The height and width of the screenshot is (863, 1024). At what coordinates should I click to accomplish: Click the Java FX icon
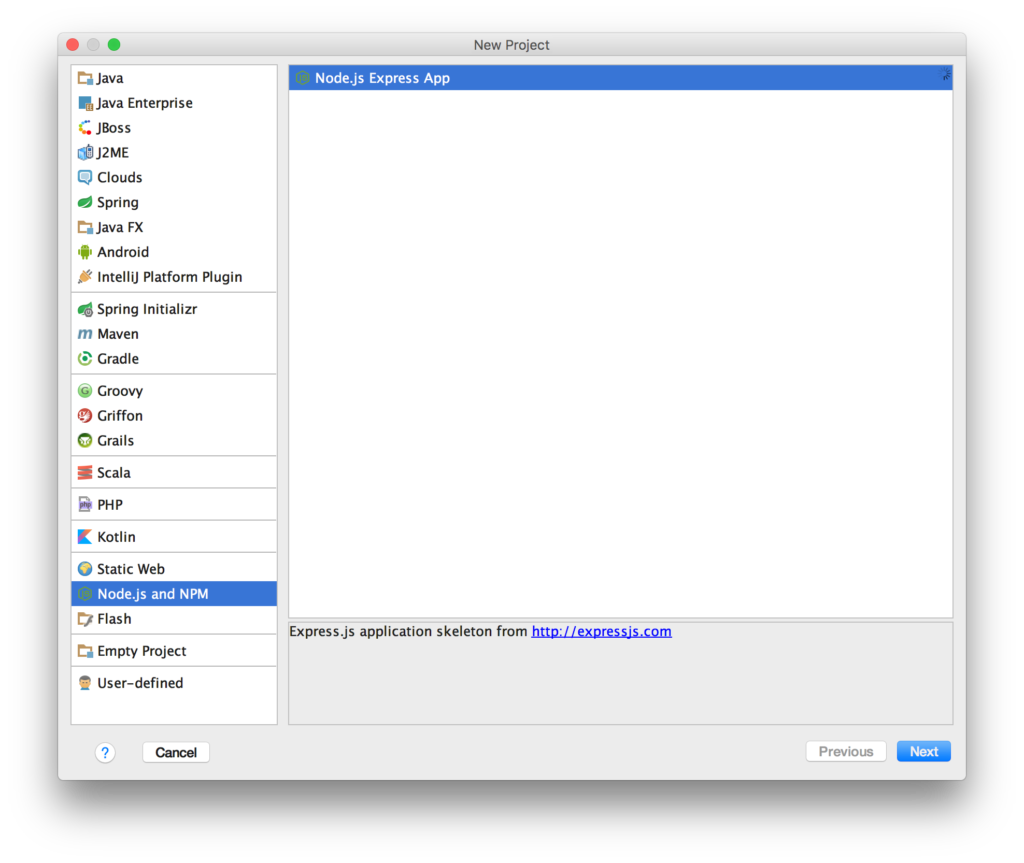click(x=85, y=227)
